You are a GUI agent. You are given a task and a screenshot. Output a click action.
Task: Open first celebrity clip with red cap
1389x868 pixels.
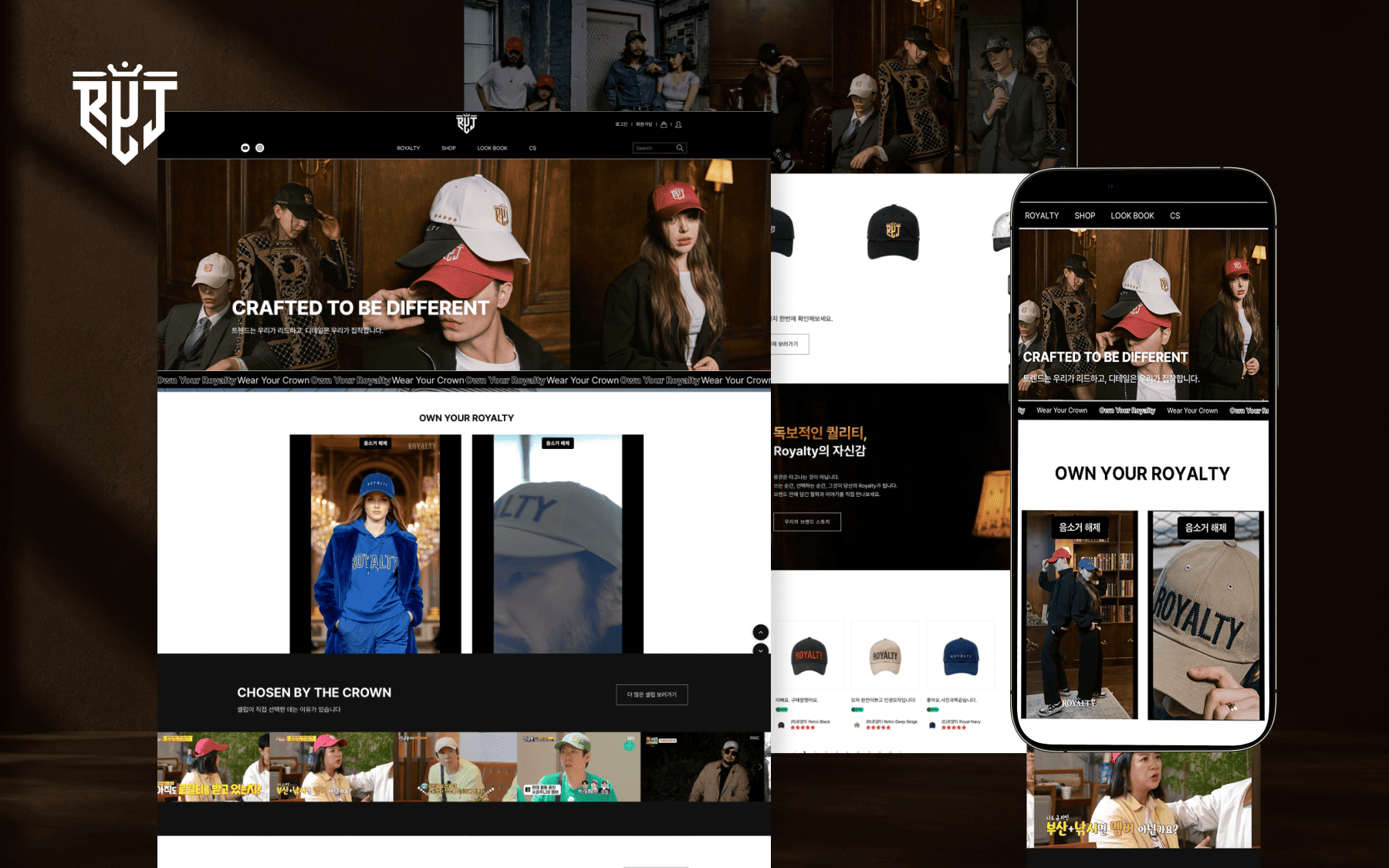[213, 767]
